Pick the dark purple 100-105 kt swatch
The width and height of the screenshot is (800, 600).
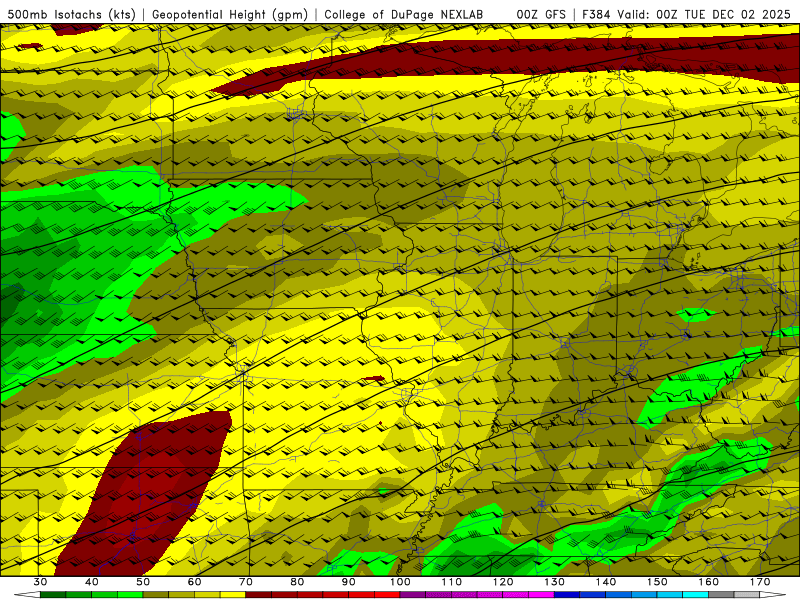[x=413, y=595]
